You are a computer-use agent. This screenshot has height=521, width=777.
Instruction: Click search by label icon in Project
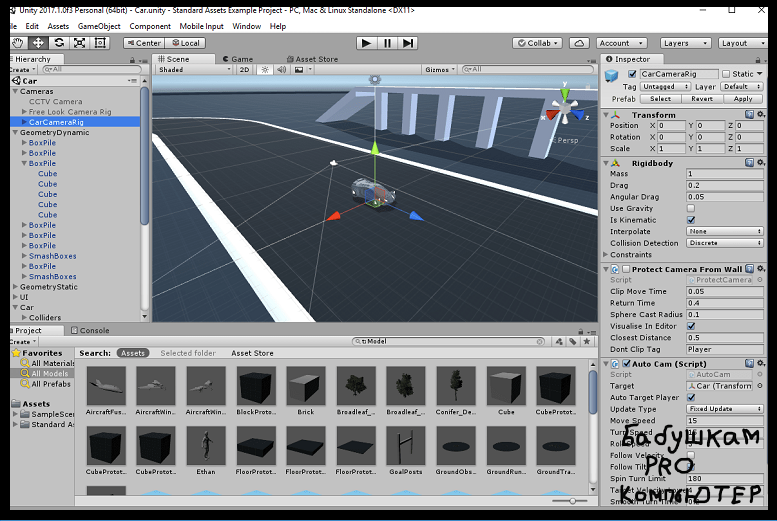click(x=573, y=341)
